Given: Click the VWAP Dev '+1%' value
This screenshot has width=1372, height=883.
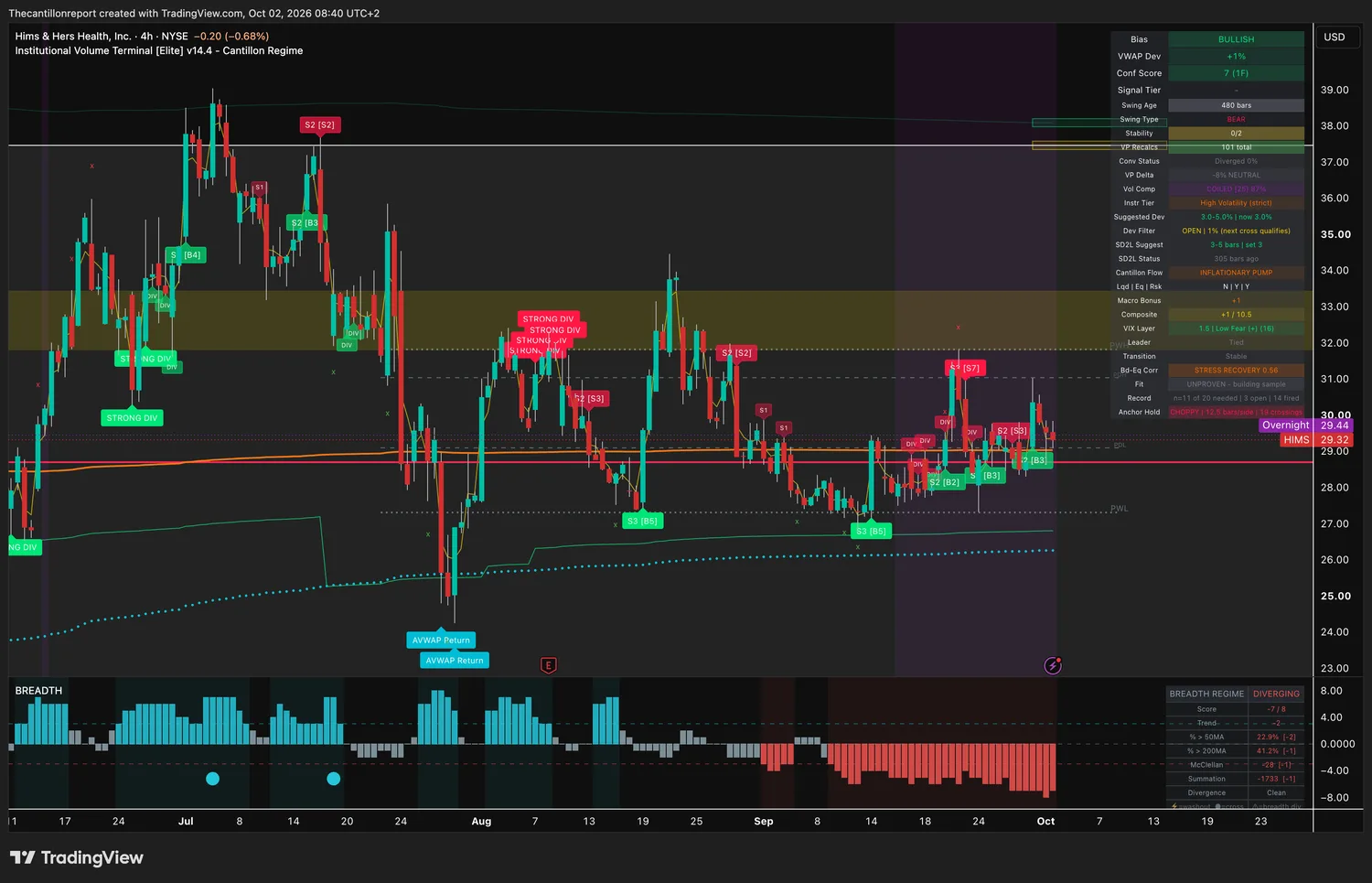Looking at the screenshot, I should click(x=1236, y=57).
